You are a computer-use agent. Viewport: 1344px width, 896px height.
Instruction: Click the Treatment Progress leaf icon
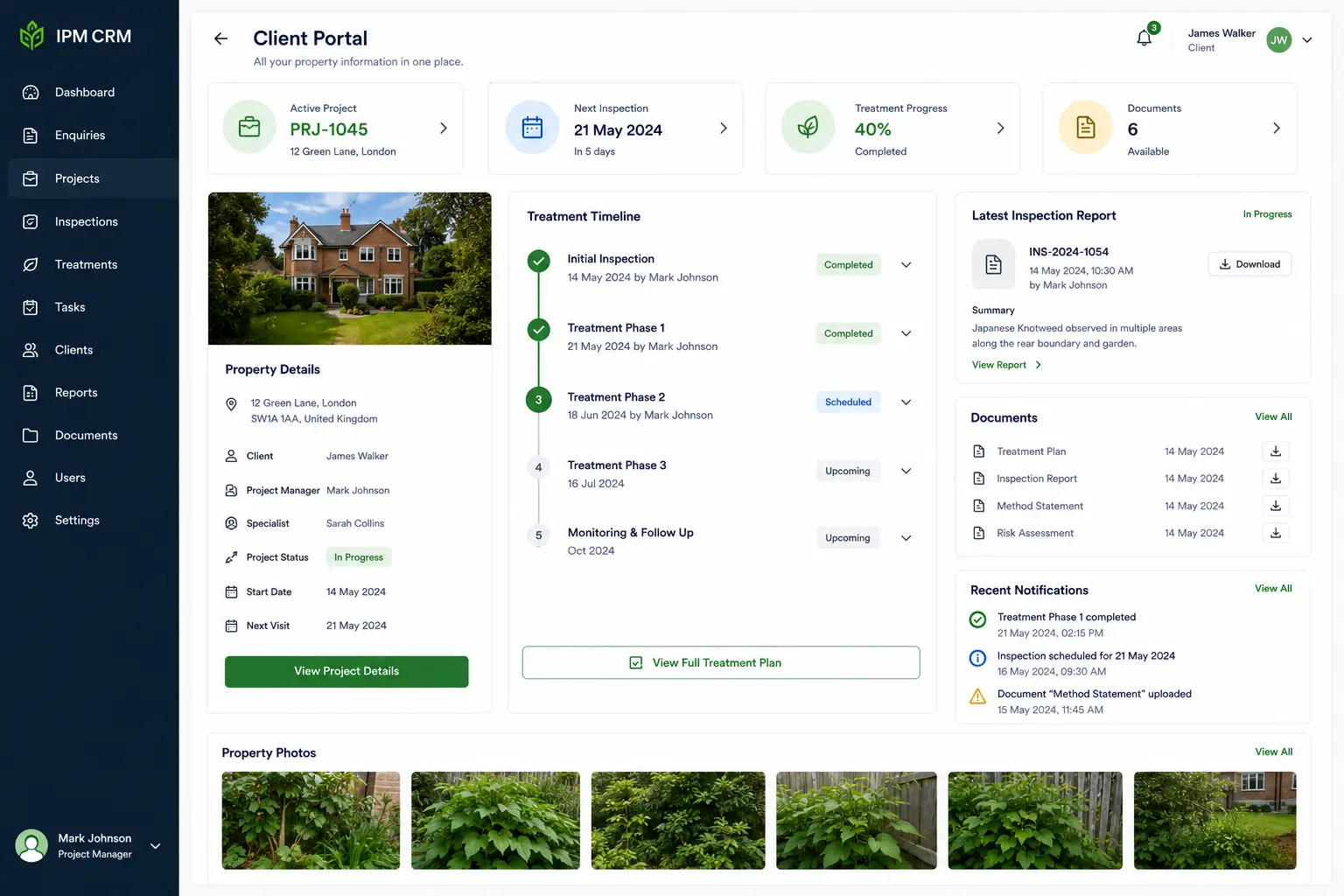tap(808, 127)
